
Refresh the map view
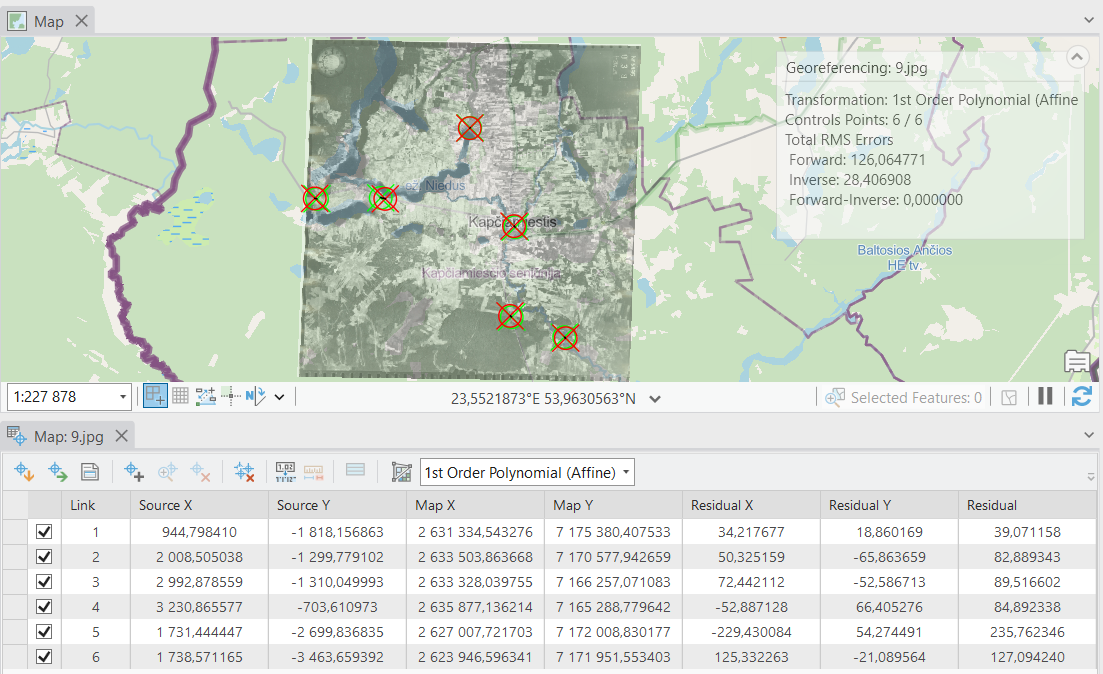[x=1081, y=396]
